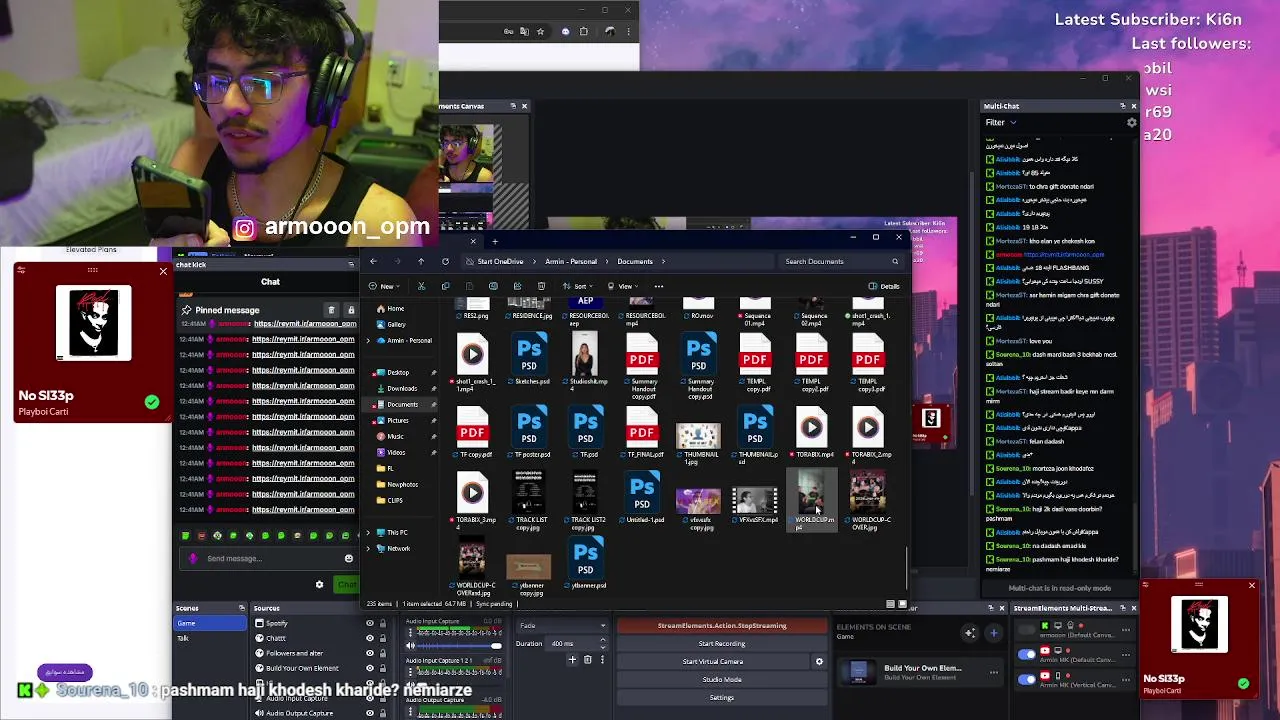Click the Search Documents field
The width and height of the screenshot is (1280, 720).
point(842,262)
